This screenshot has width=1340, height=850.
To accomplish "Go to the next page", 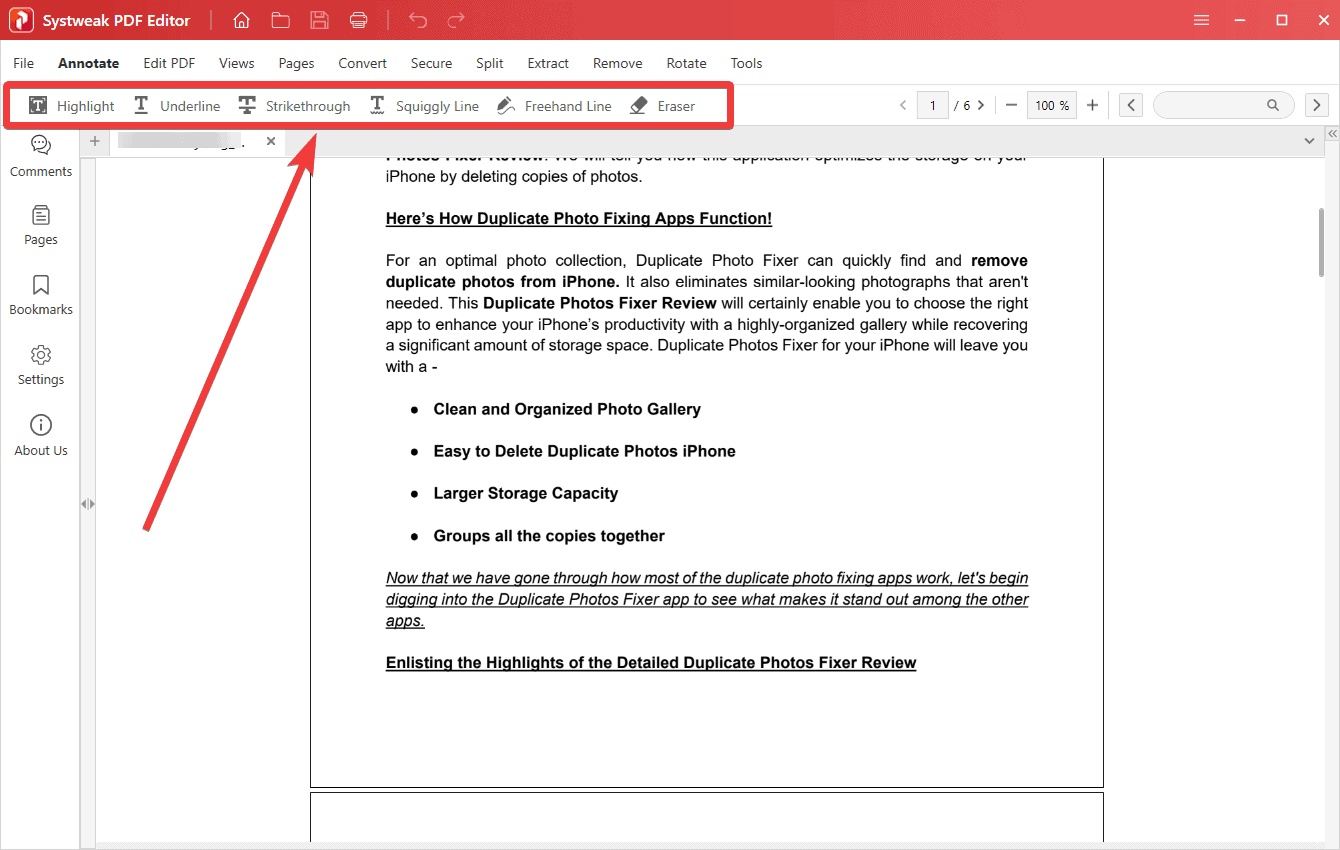I will pos(981,105).
